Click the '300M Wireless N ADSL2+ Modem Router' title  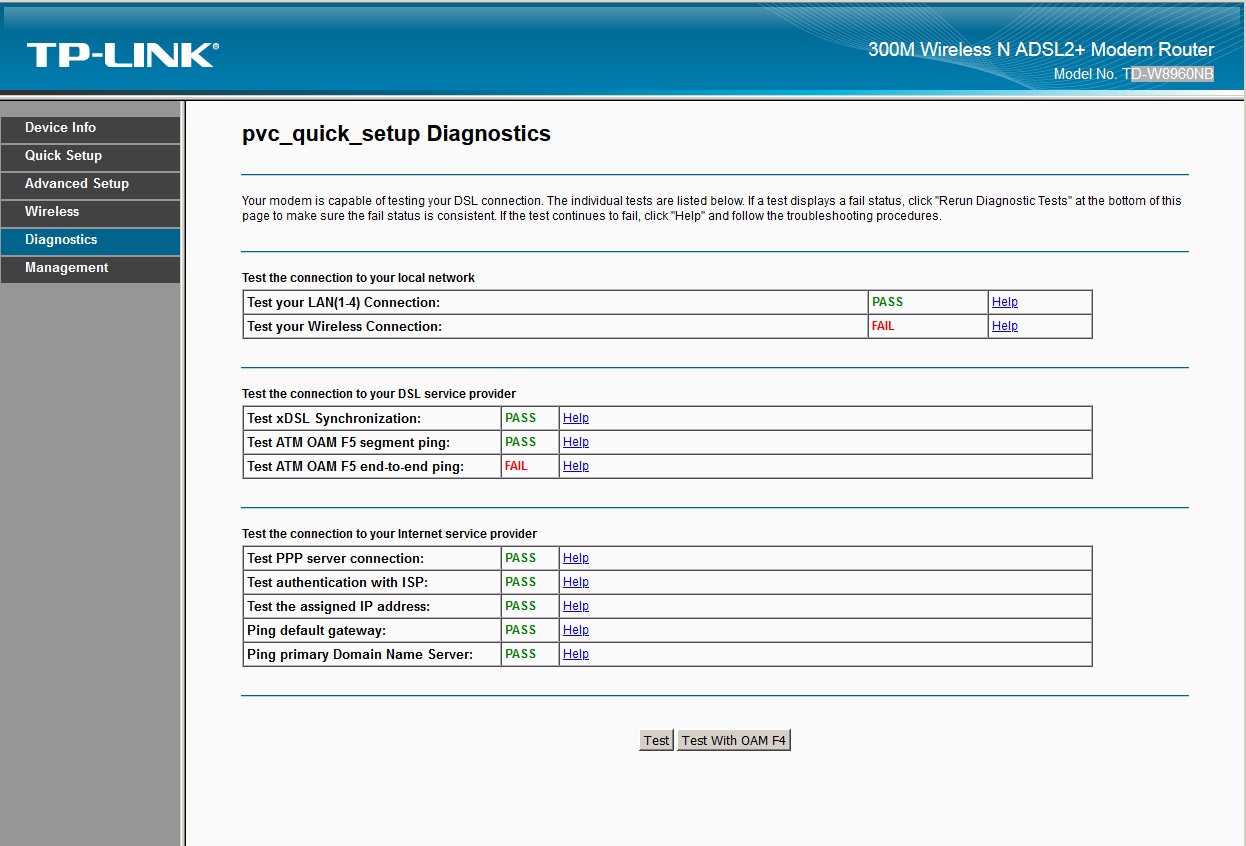(1041, 50)
